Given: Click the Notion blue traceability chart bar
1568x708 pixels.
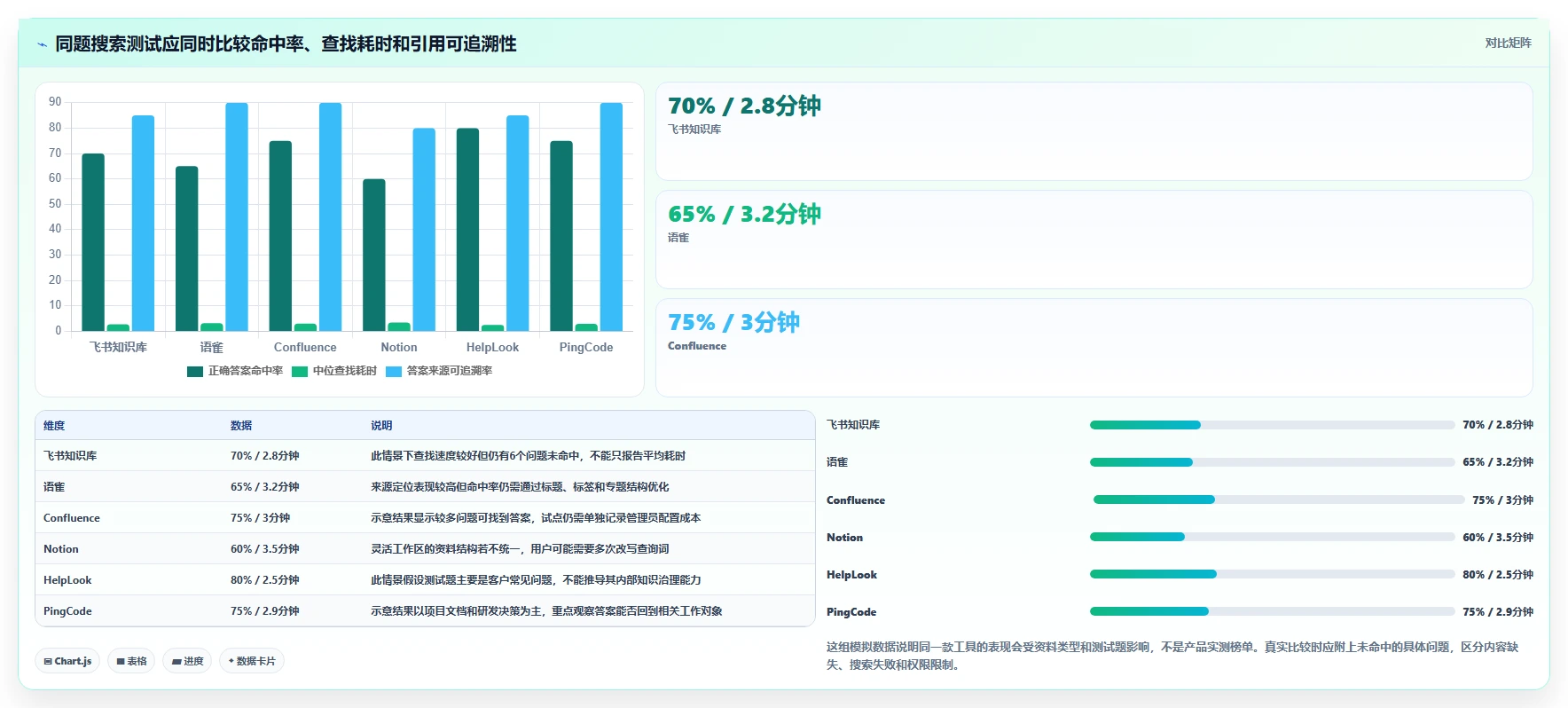Looking at the screenshot, I should (424, 230).
